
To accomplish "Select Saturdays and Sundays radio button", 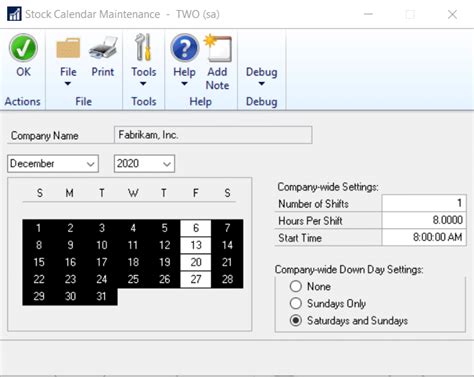I will [x=296, y=321].
